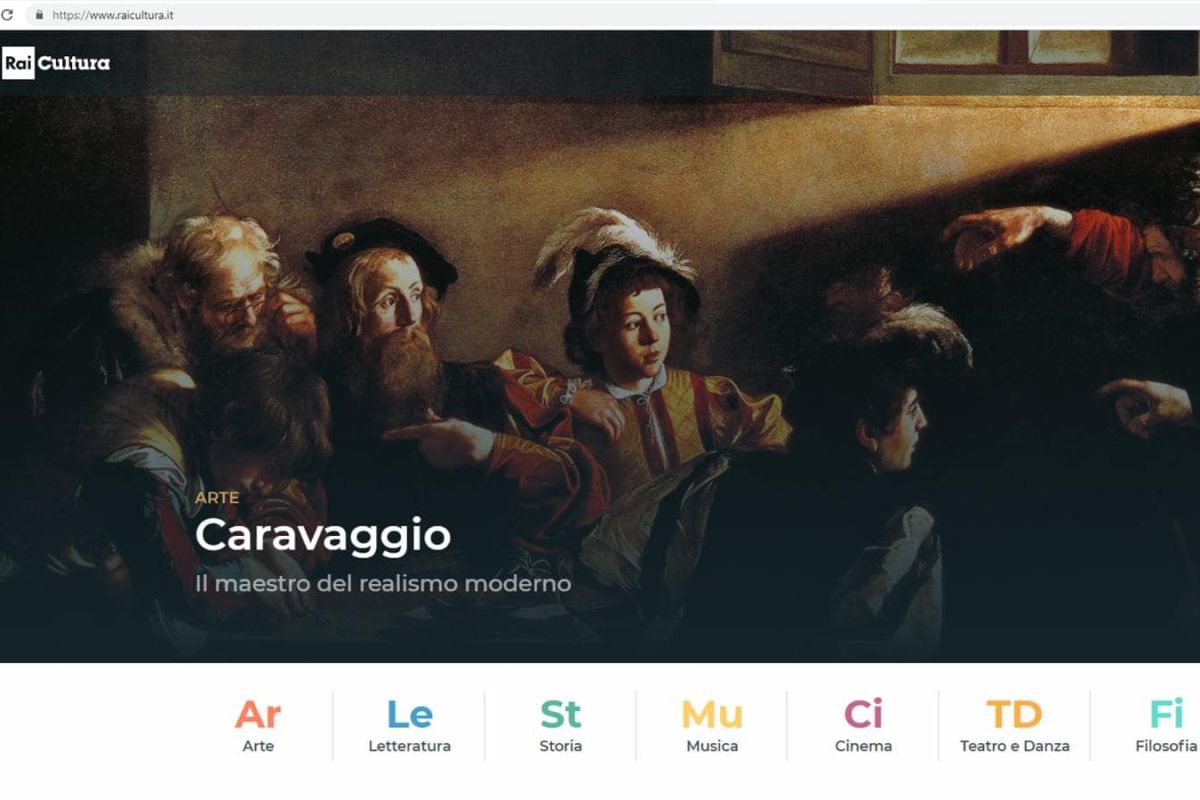Select the green 'St' letters icon
This screenshot has height=800, width=1200.
560,715
